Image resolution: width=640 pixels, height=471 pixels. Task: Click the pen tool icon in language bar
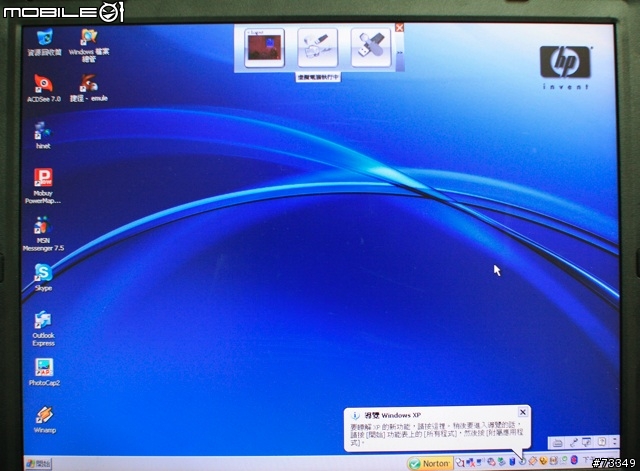[574, 442]
